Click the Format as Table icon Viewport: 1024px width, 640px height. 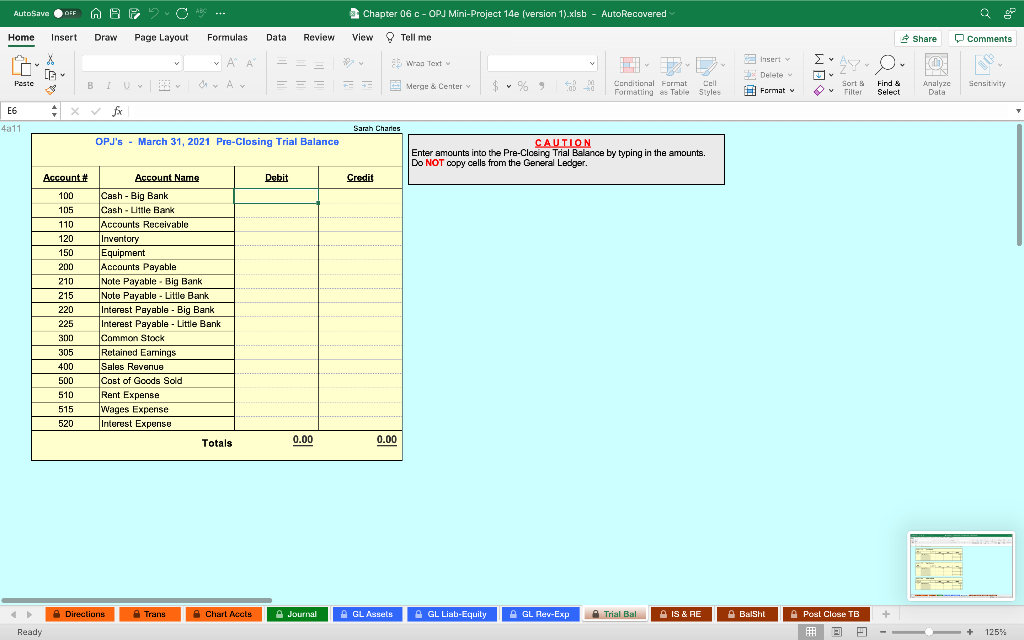(x=671, y=65)
